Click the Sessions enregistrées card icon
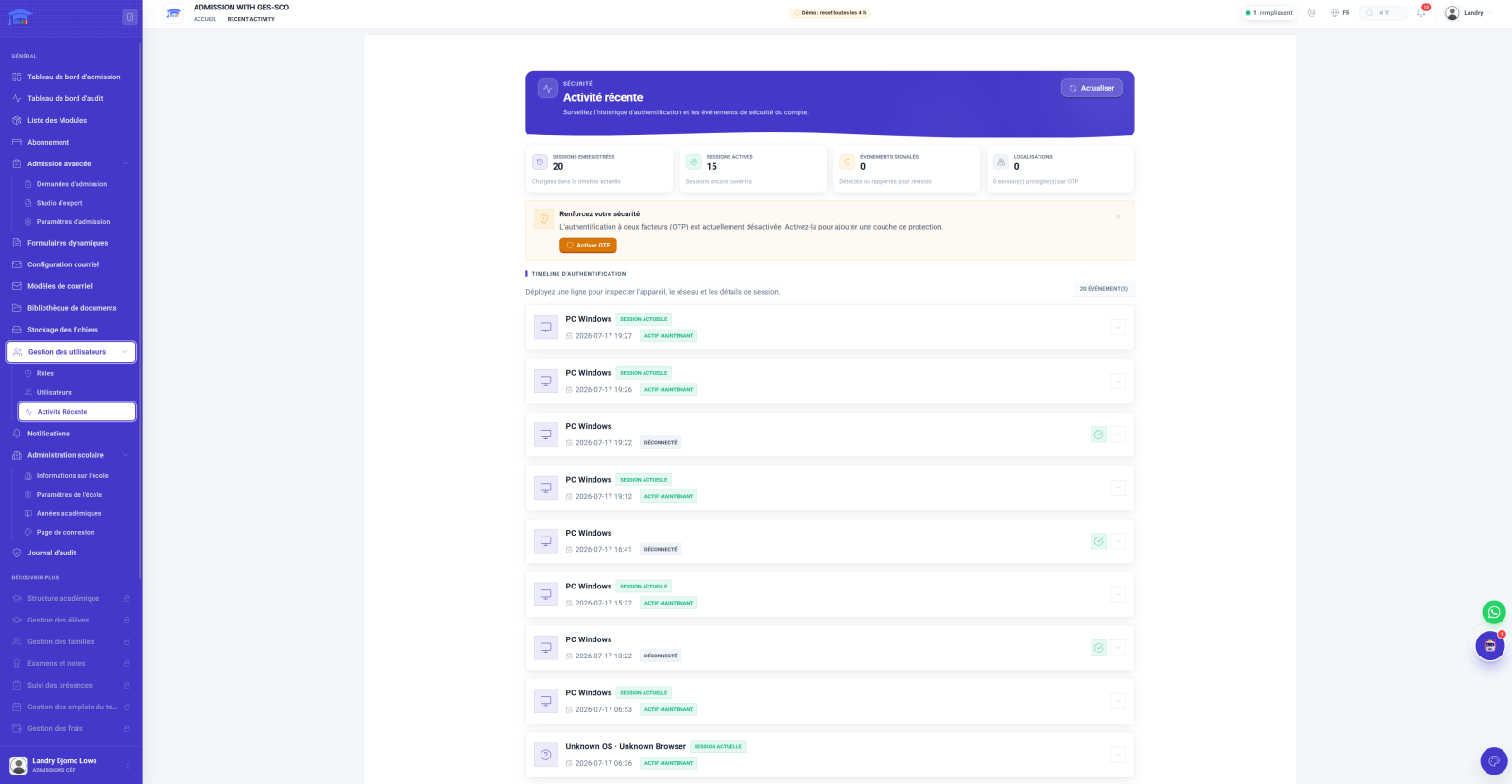Image resolution: width=1512 pixels, height=784 pixels. (540, 162)
